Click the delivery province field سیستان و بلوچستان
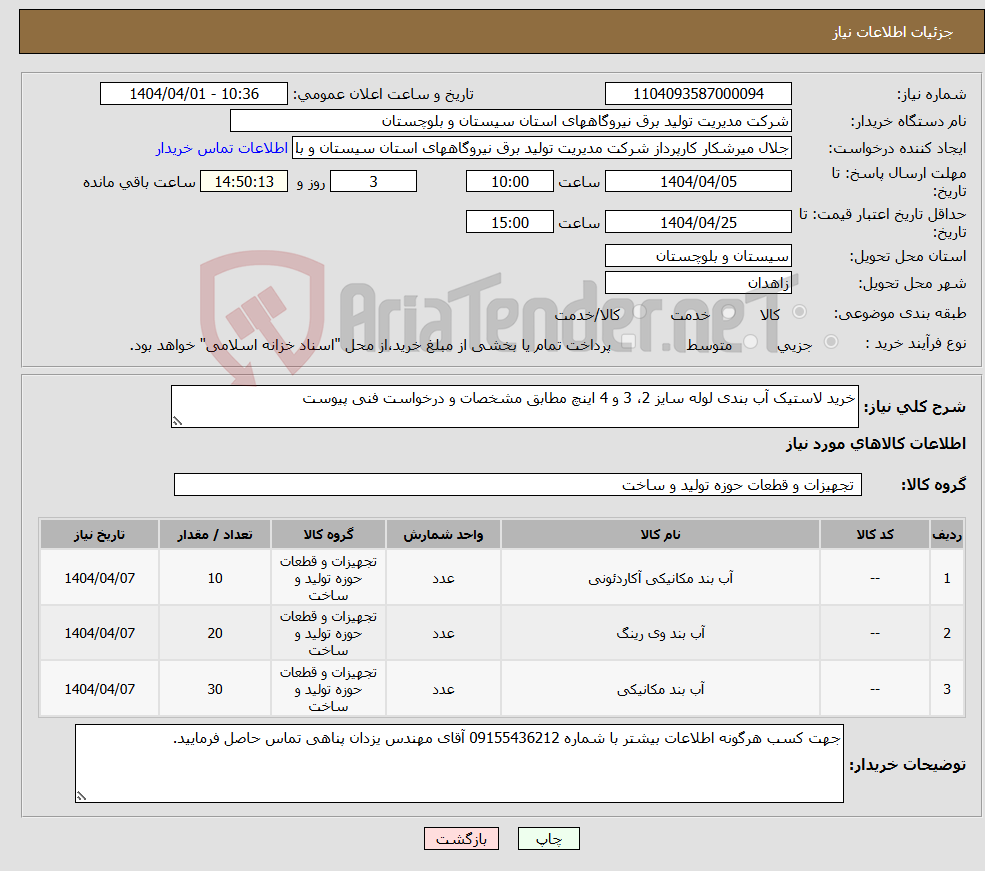Image resolution: width=985 pixels, height=871 pixels. tap(698, 256)
